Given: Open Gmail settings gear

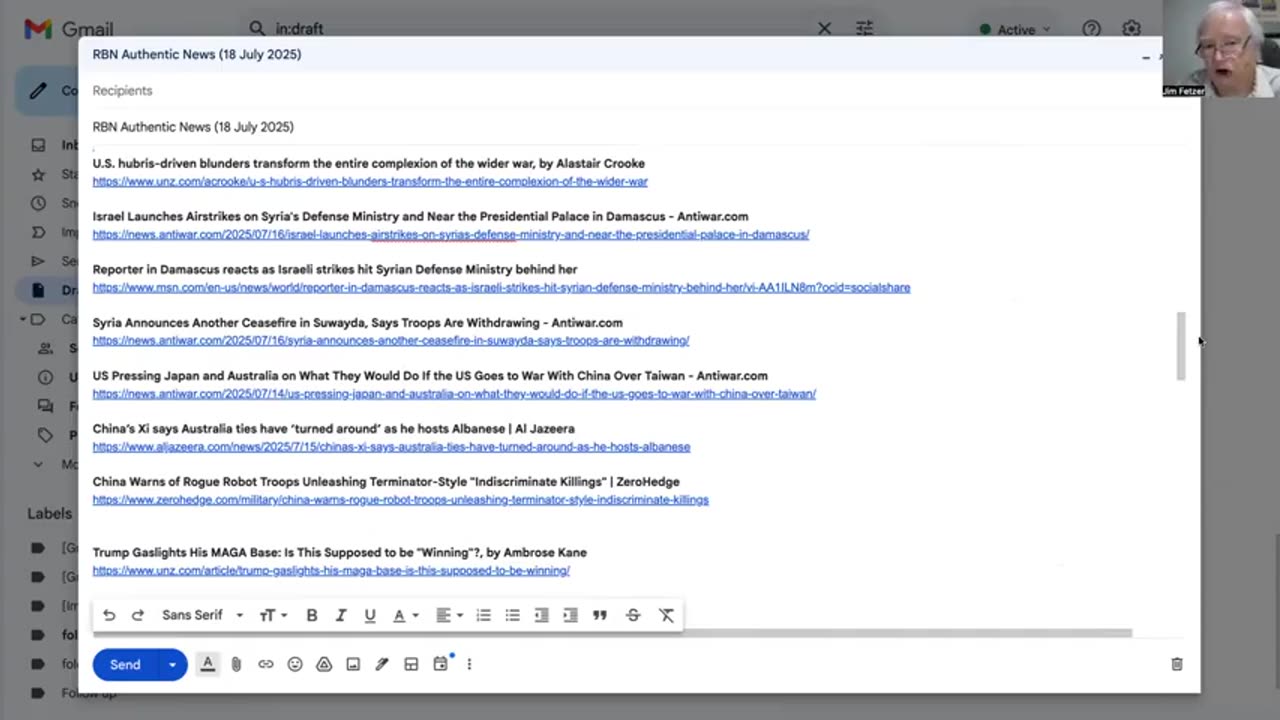Looking at the screenshot, I should pyautogui.click(x=1131, y=29).
